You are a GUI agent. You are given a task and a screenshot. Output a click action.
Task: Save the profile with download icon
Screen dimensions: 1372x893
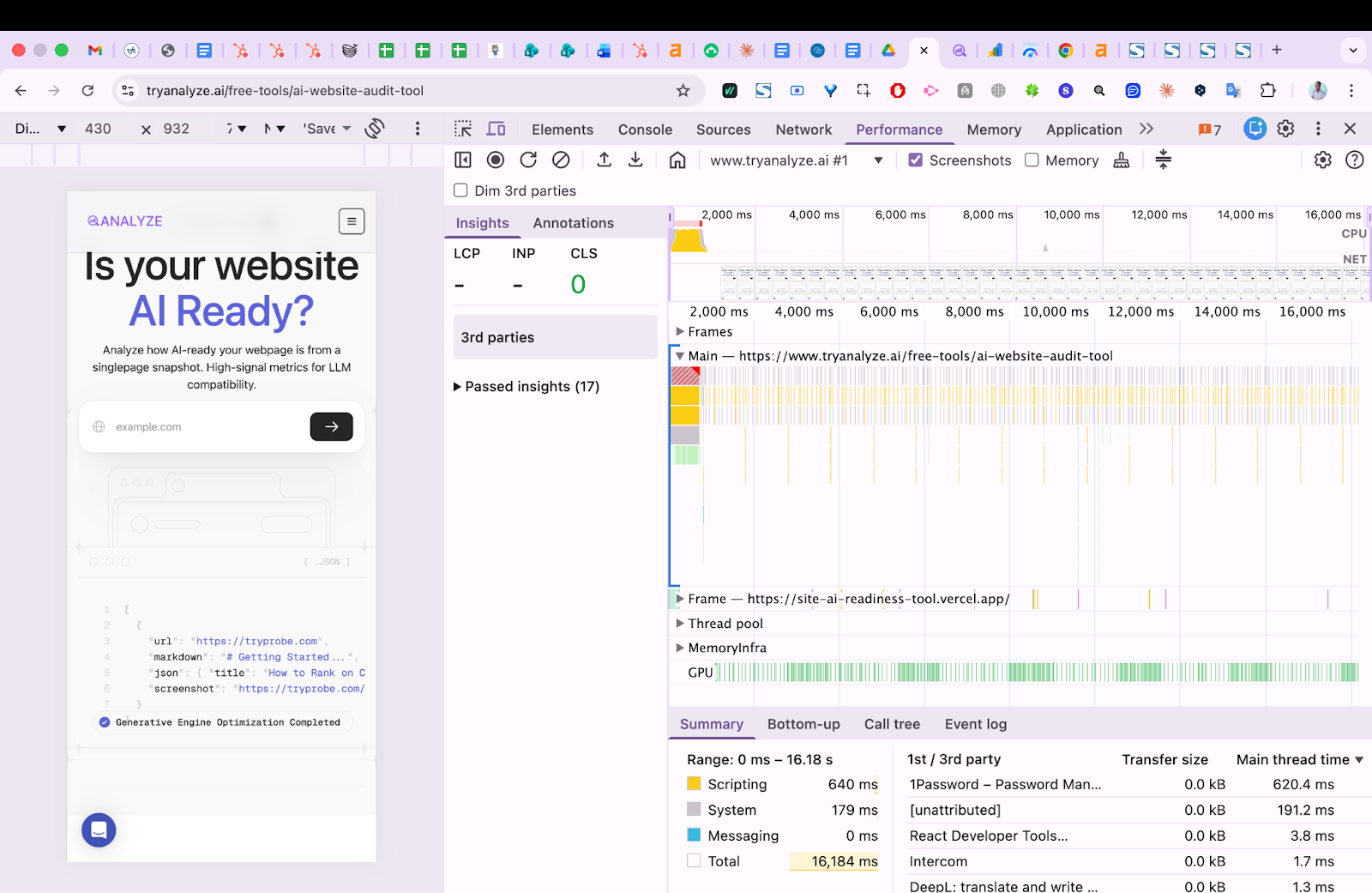[635, 160]
